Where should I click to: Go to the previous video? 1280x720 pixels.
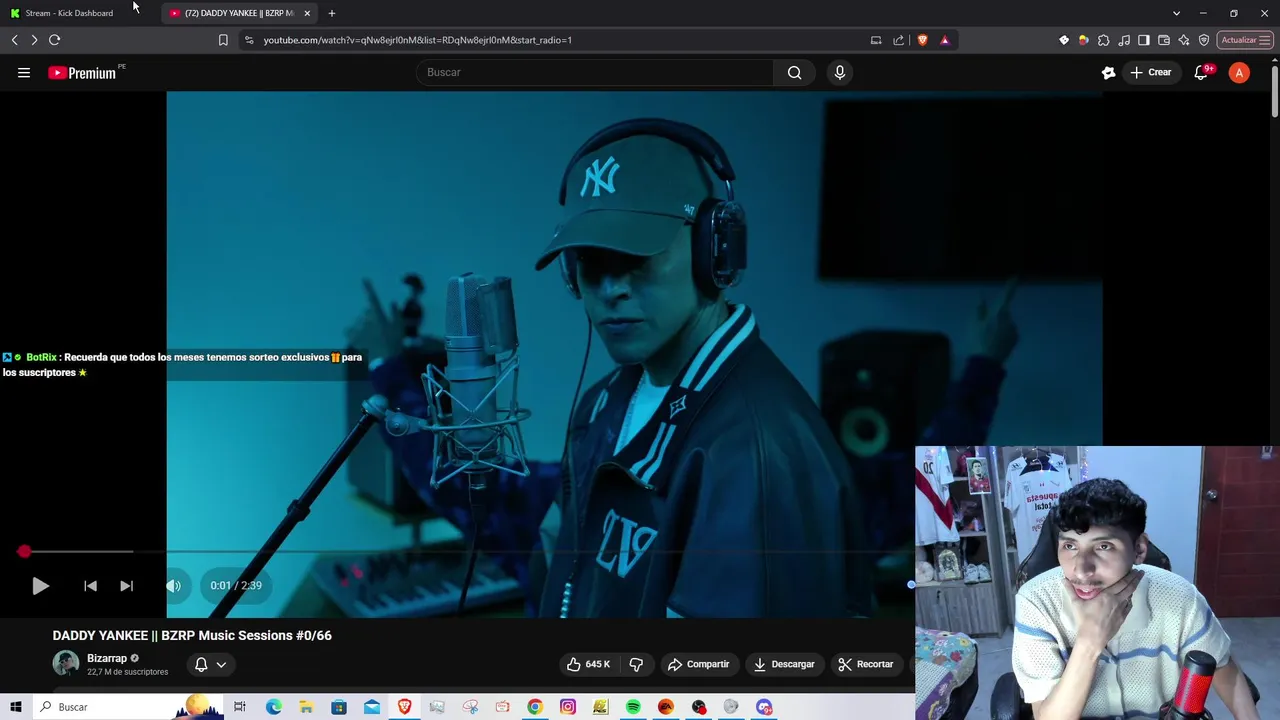(90, 586)
